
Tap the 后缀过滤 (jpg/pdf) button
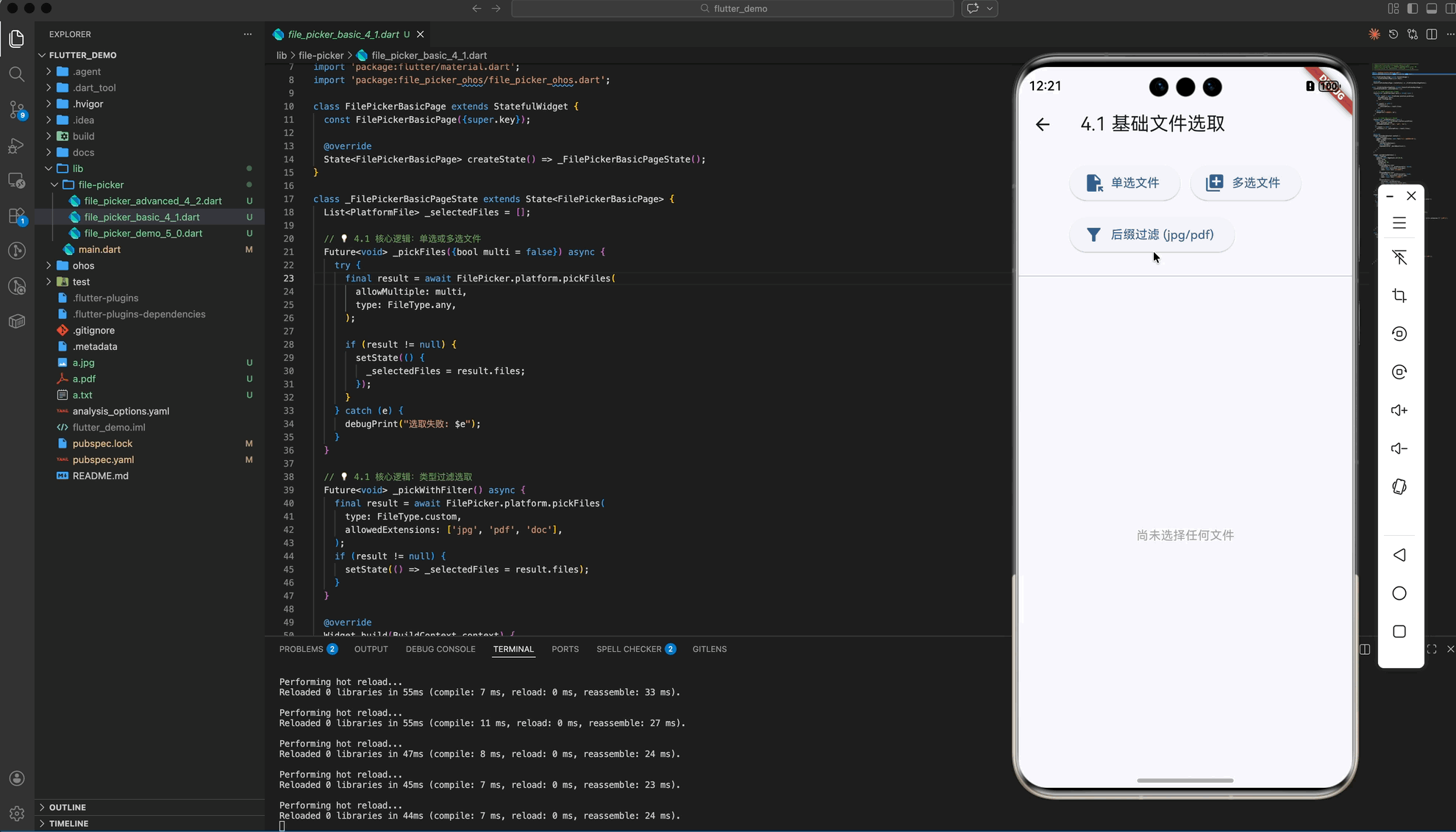pyautogui.click(x=1151, y=235)
